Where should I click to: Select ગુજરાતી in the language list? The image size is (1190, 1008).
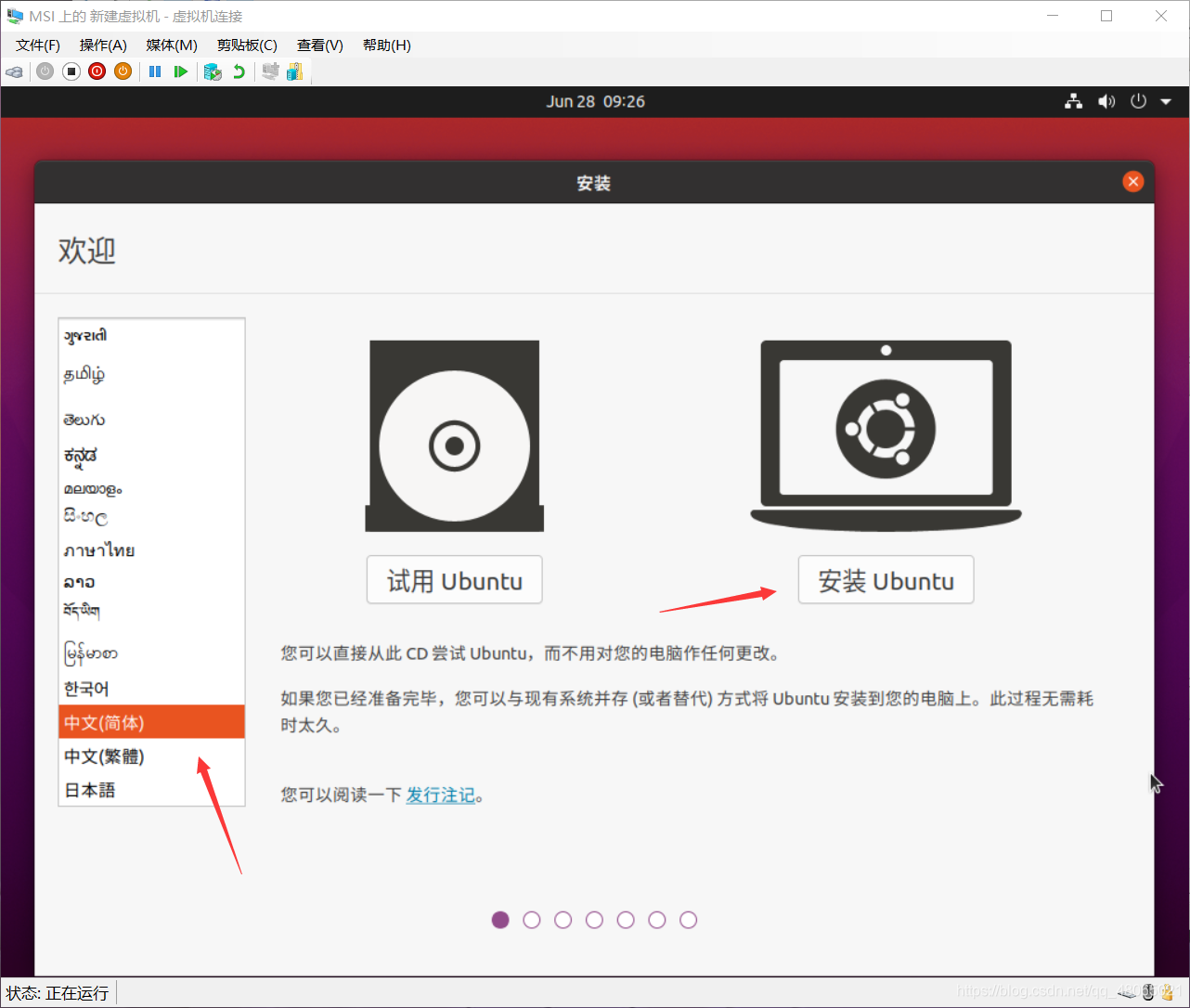151,336
